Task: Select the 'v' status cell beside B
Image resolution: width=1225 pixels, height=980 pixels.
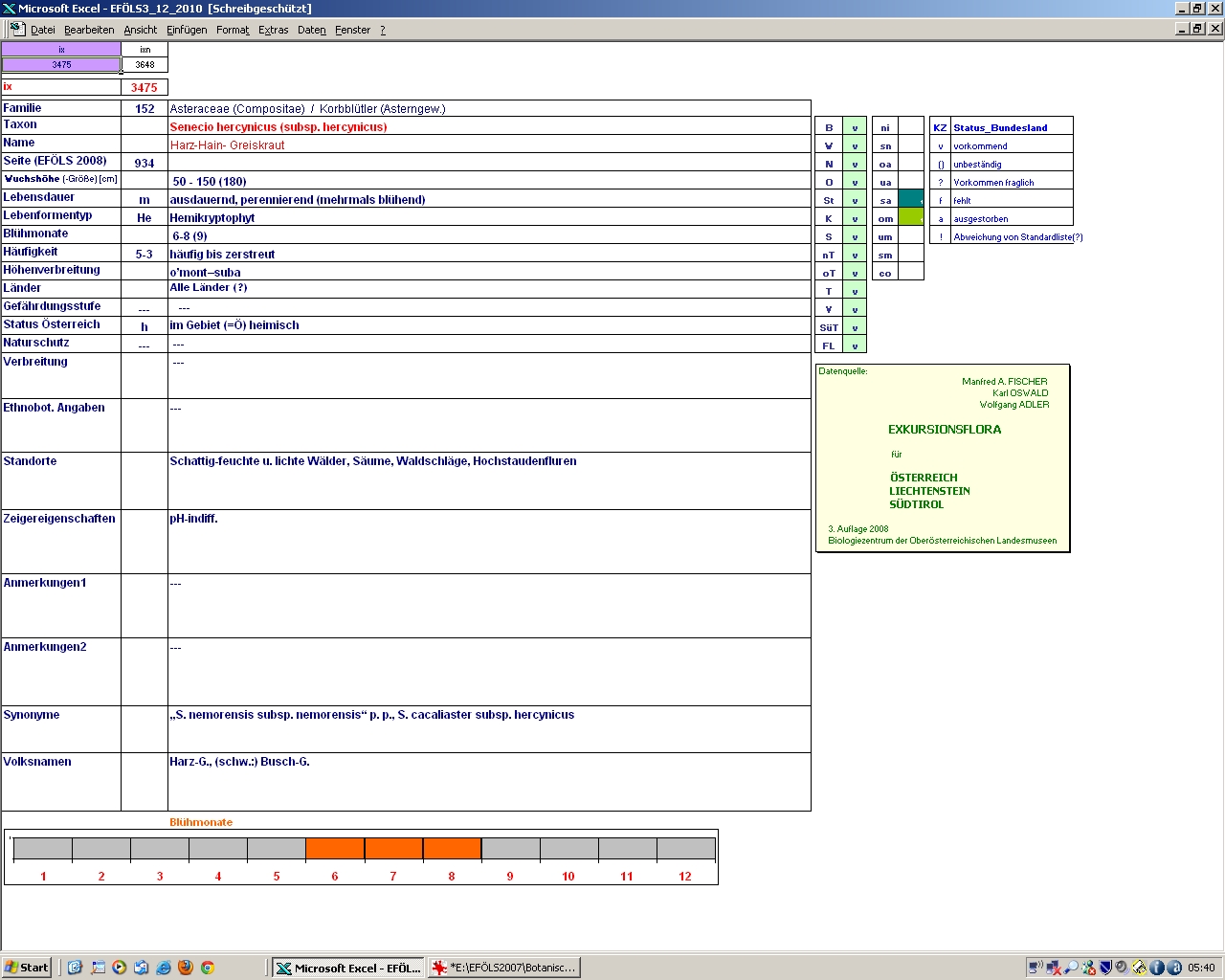Action: click(855, 127)
